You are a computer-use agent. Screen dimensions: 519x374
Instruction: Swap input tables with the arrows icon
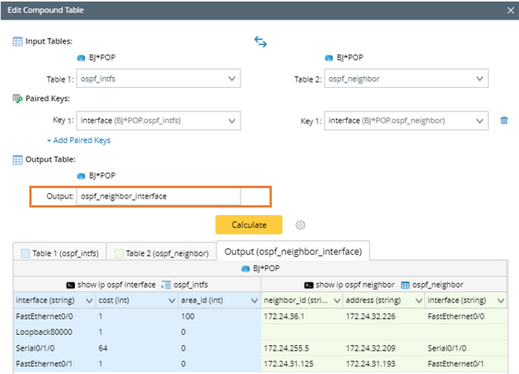[x=260, y=42]
